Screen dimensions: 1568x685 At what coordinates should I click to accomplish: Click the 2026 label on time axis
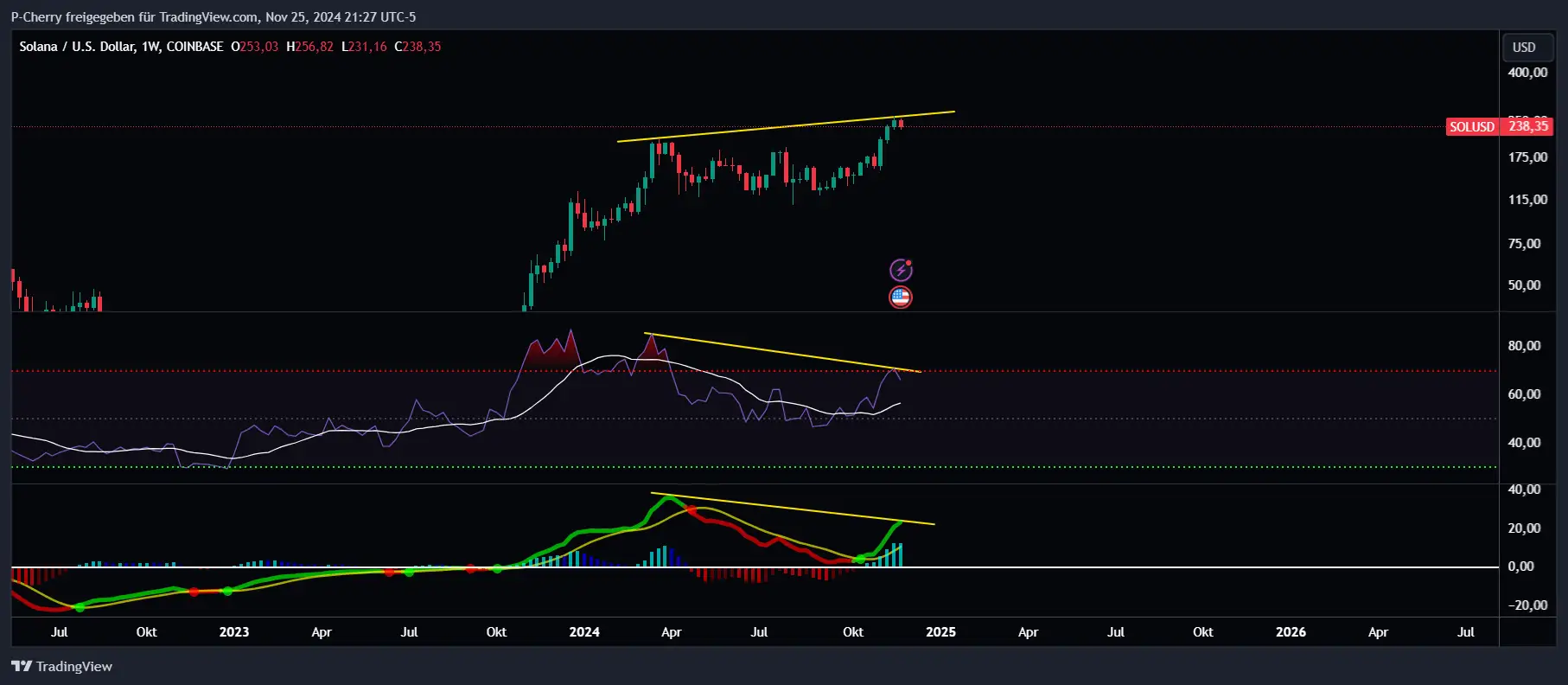(x=1291, y=632)
